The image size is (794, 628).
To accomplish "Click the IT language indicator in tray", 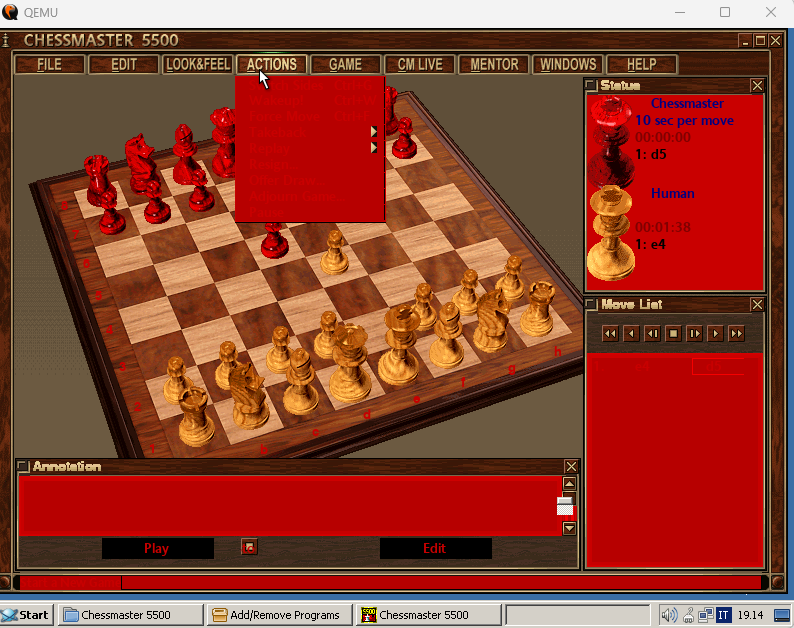I will pos(723,615).
